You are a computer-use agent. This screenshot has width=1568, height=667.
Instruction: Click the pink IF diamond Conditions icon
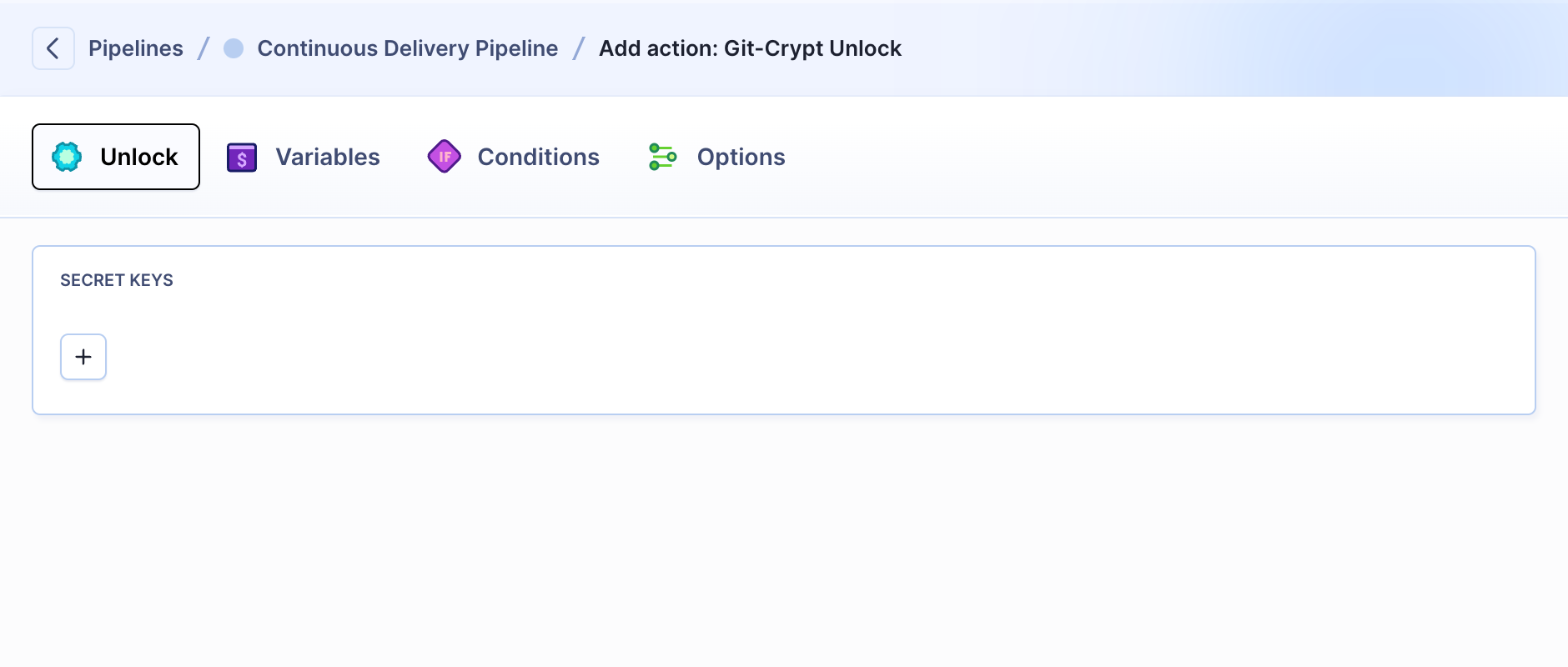pos(445,157)
